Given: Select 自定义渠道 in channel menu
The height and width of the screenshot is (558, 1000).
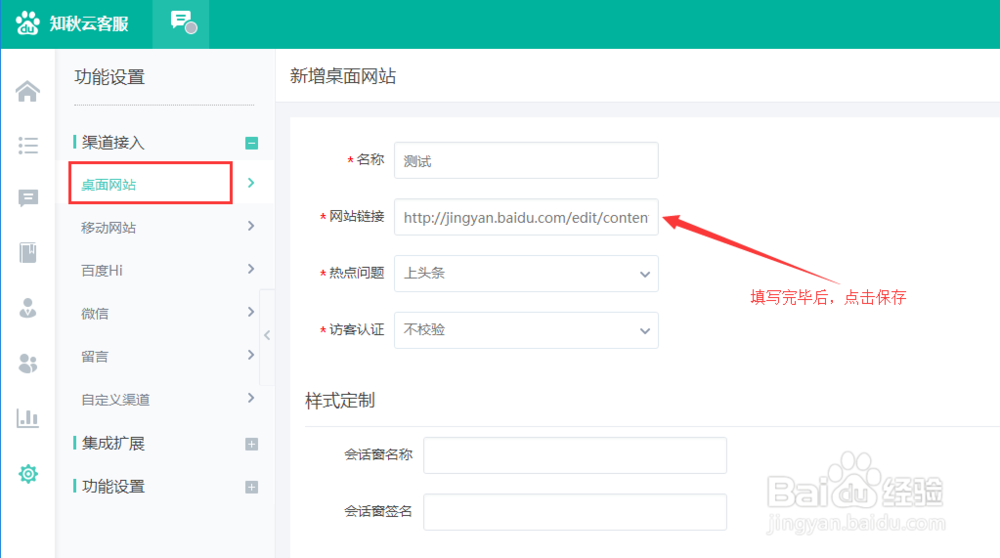Looking at the screenshot, I should [x=115, y=399].
